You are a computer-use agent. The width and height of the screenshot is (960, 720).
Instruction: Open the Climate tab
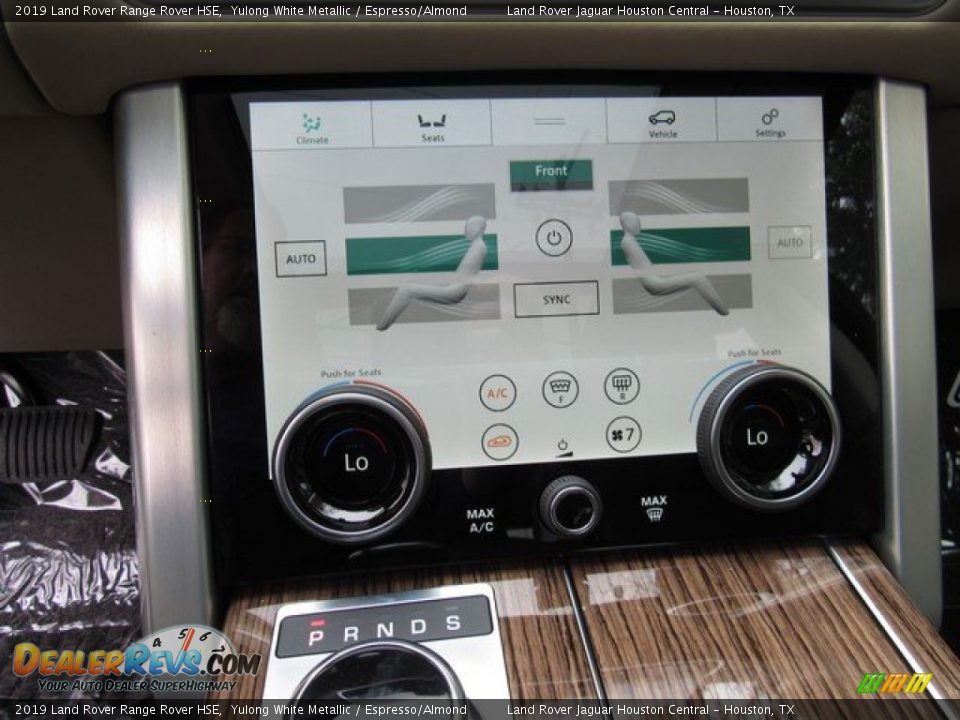point(311,126)
